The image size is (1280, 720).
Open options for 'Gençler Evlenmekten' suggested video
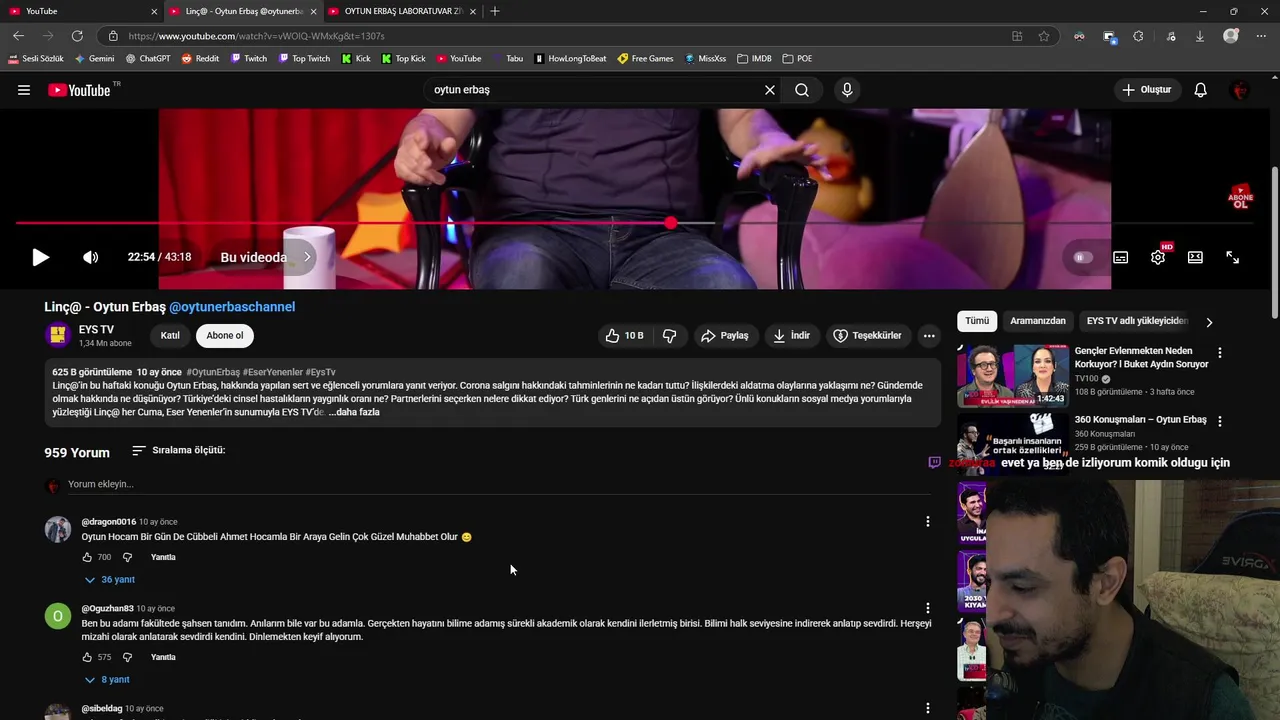pos(1220,353)
